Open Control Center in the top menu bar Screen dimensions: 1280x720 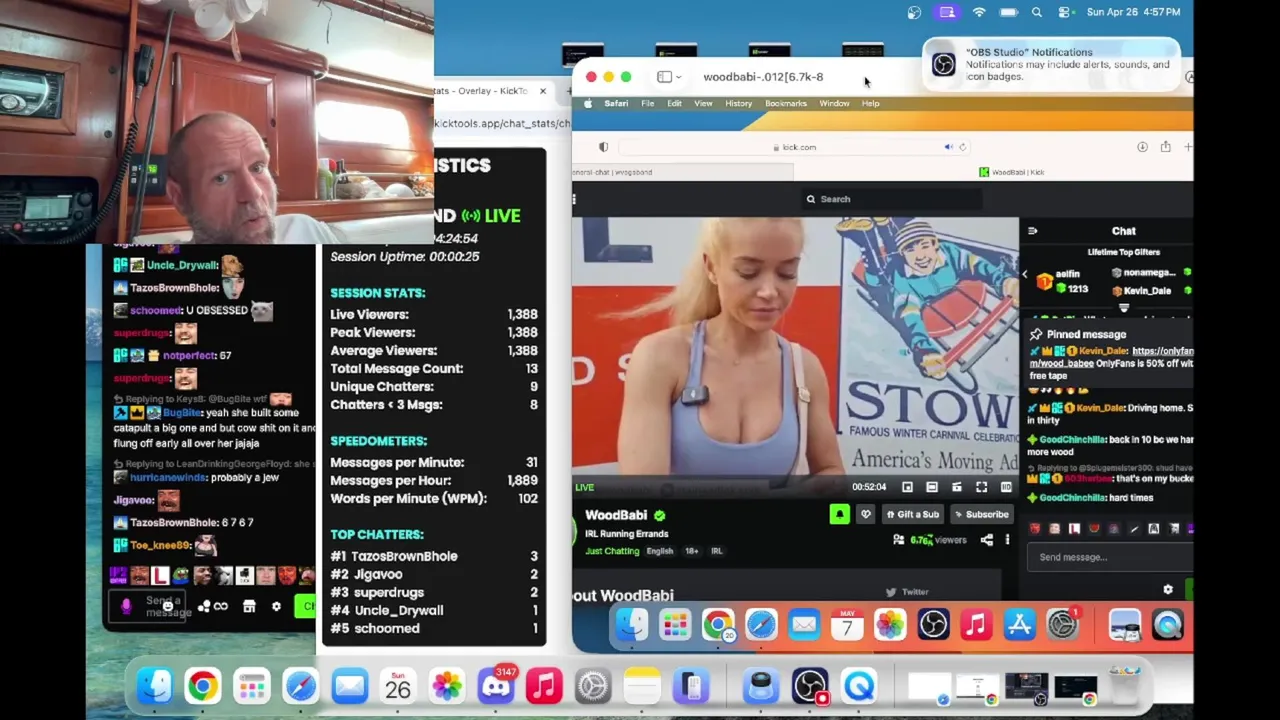point(1065,12)
